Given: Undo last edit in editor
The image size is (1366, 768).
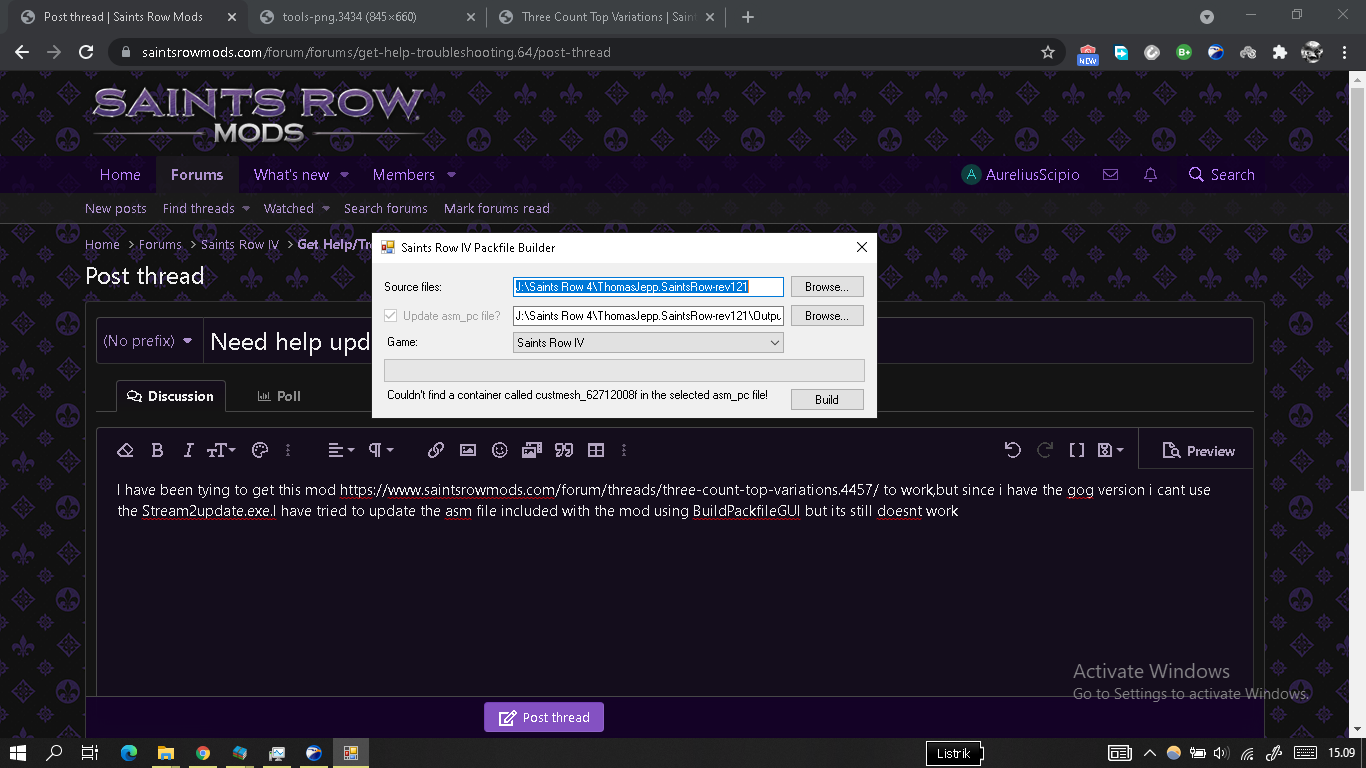Looking at the screenshot, I should point(1013,451).
